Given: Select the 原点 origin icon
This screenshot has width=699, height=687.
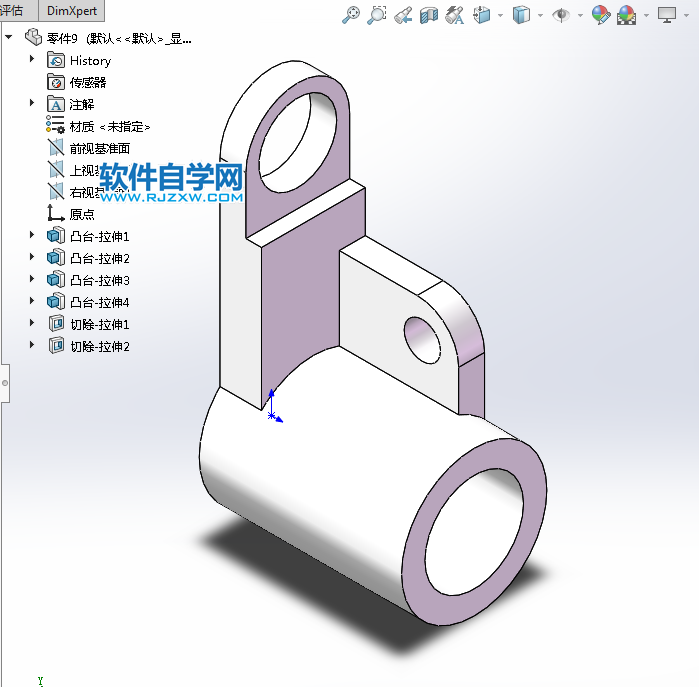Looking at the screenshot, I should (56, 214).
